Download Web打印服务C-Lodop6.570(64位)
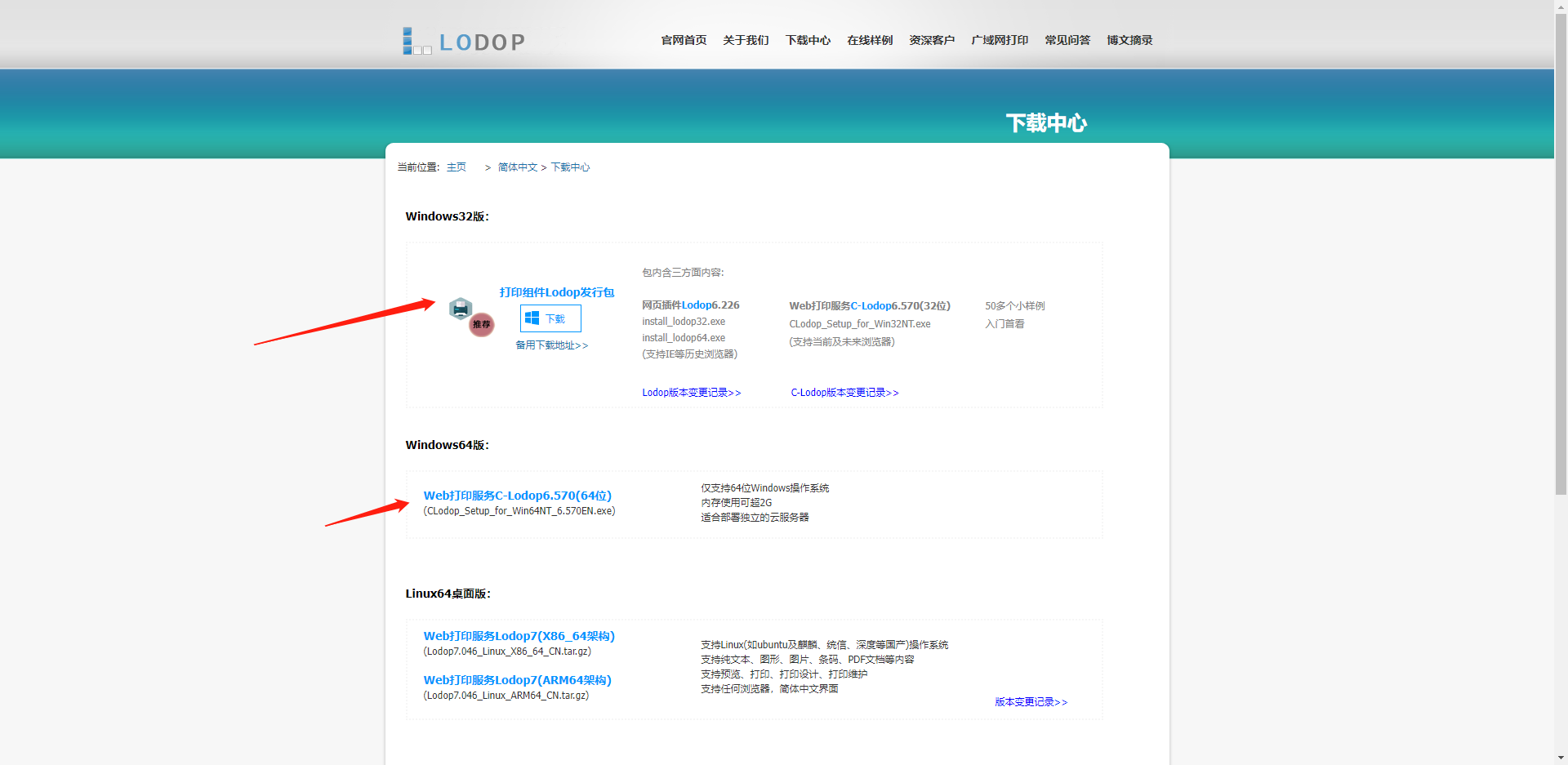 coord(518,496)
